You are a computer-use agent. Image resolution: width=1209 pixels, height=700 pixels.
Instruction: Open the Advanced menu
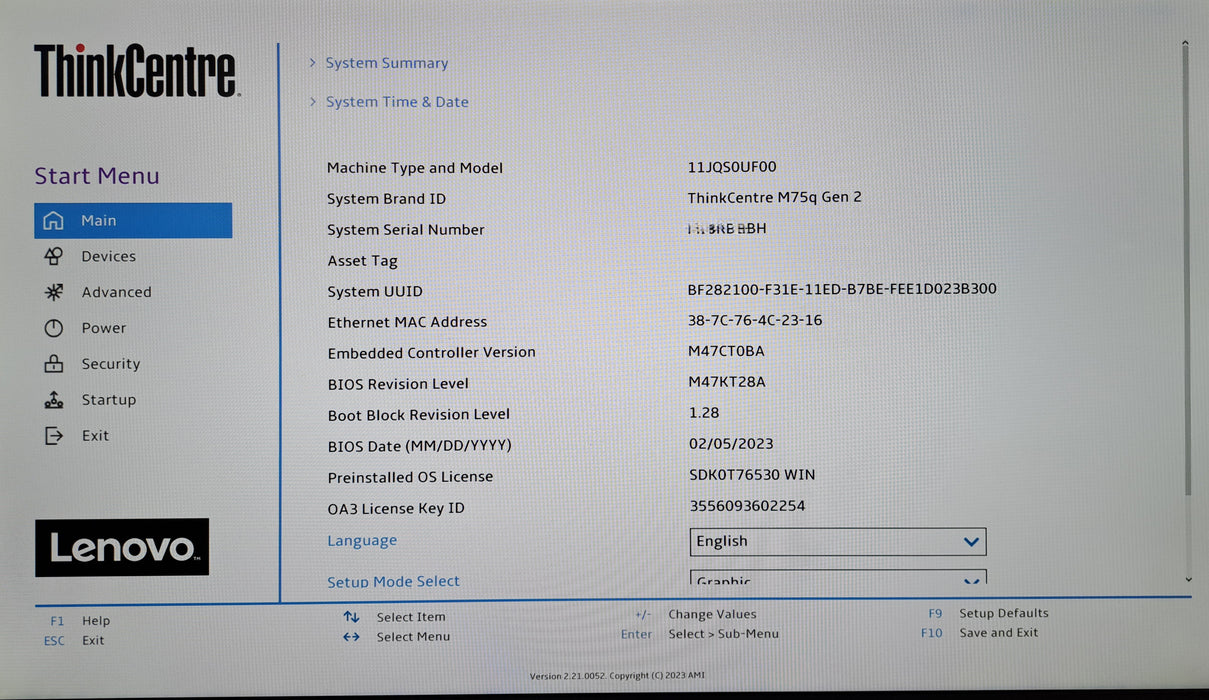[x=116, y=292]
